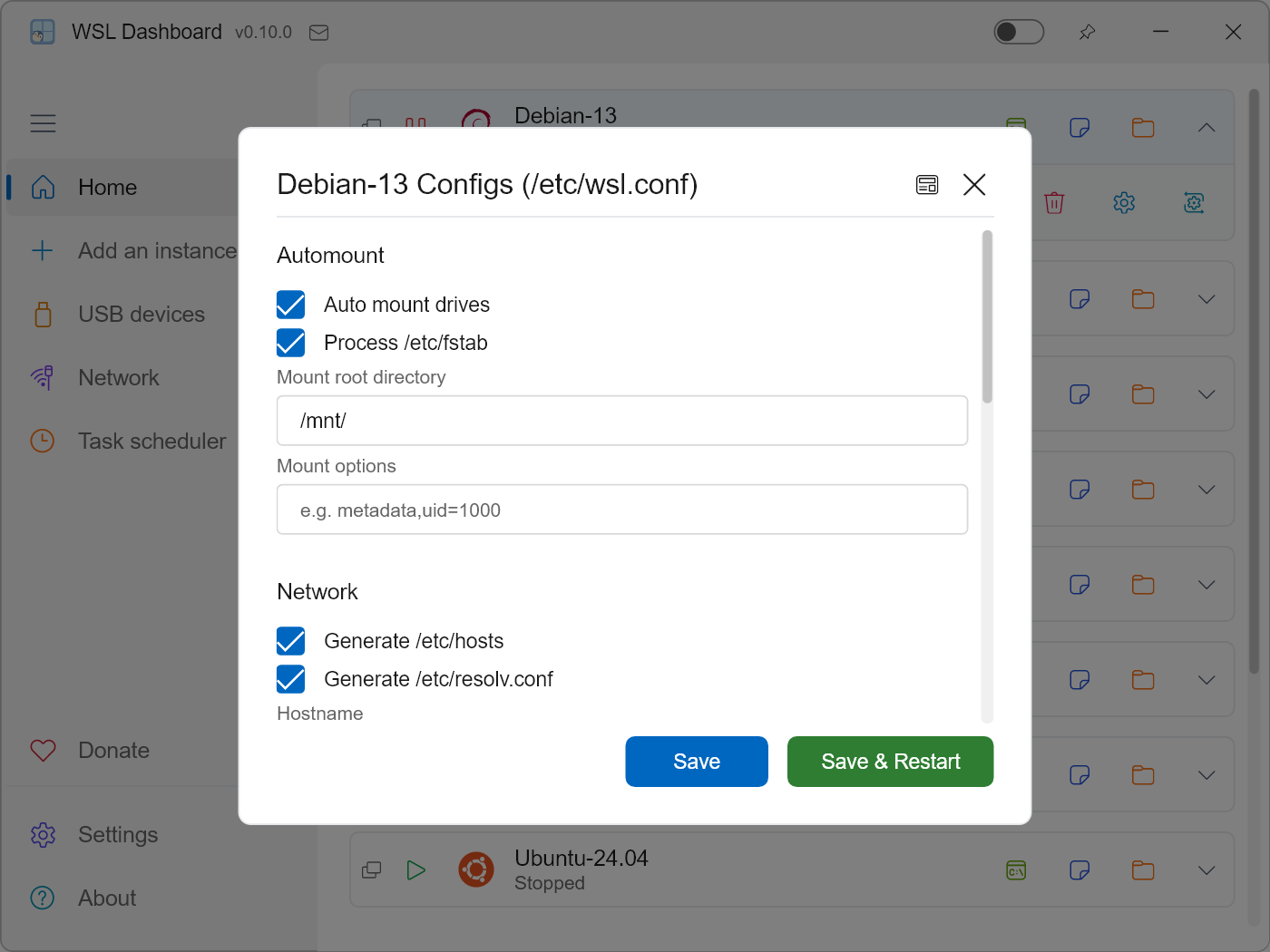Screen dimensions: 1270x952
Task: Uncheck Auto mount drives checkbox
Action: (x=291, y=305)
